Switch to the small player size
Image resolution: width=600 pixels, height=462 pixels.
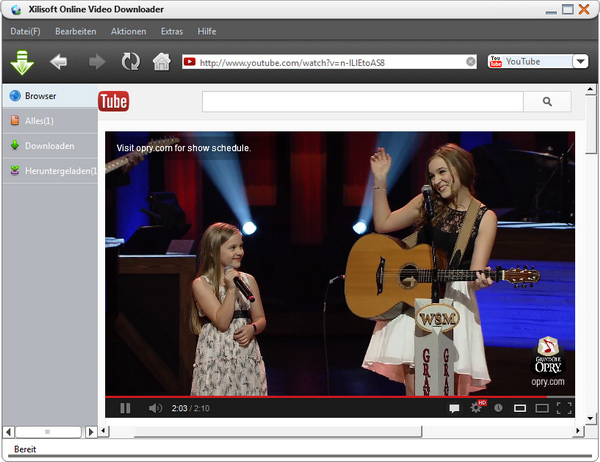520,408
